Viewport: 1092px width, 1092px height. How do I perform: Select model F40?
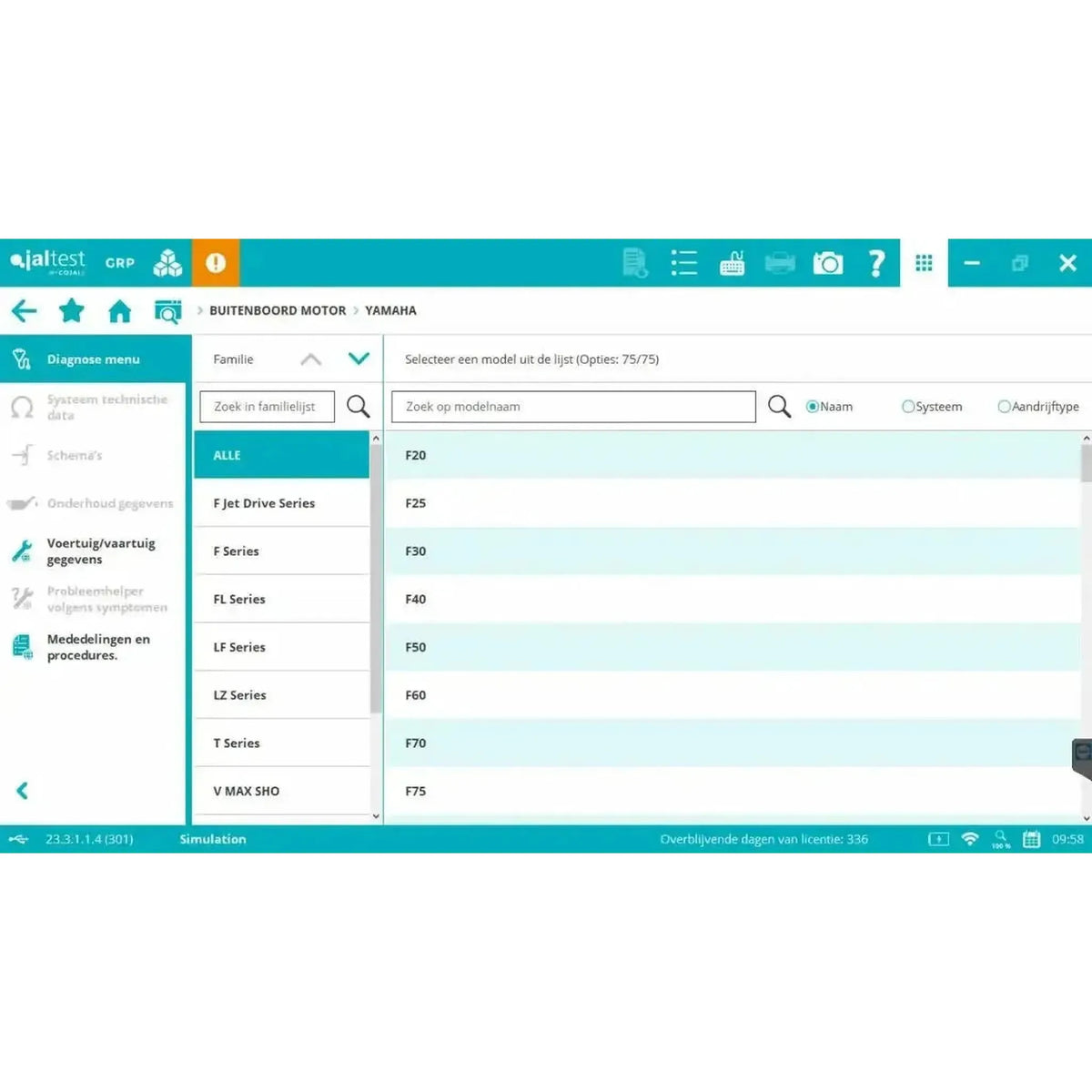point(733,599)
